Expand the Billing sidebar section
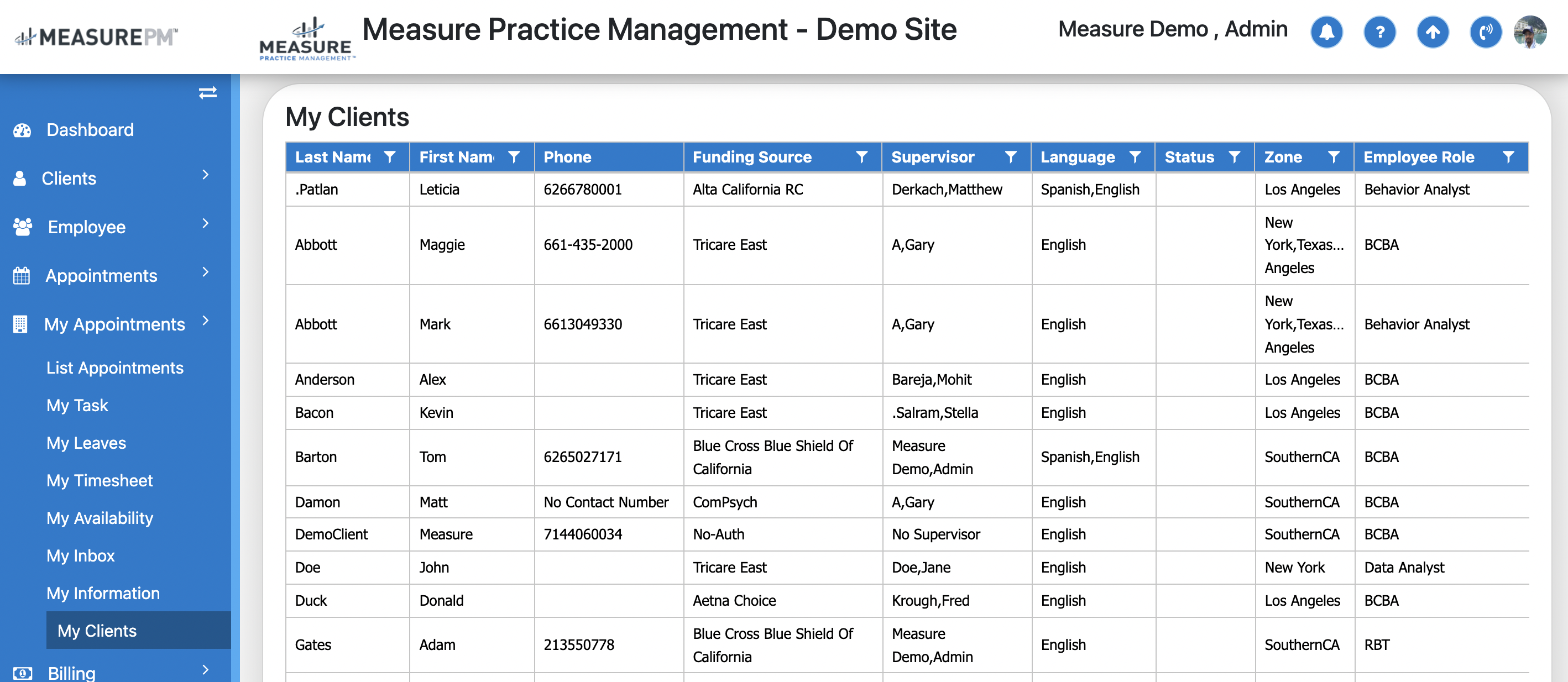 [x=205, y=670]
